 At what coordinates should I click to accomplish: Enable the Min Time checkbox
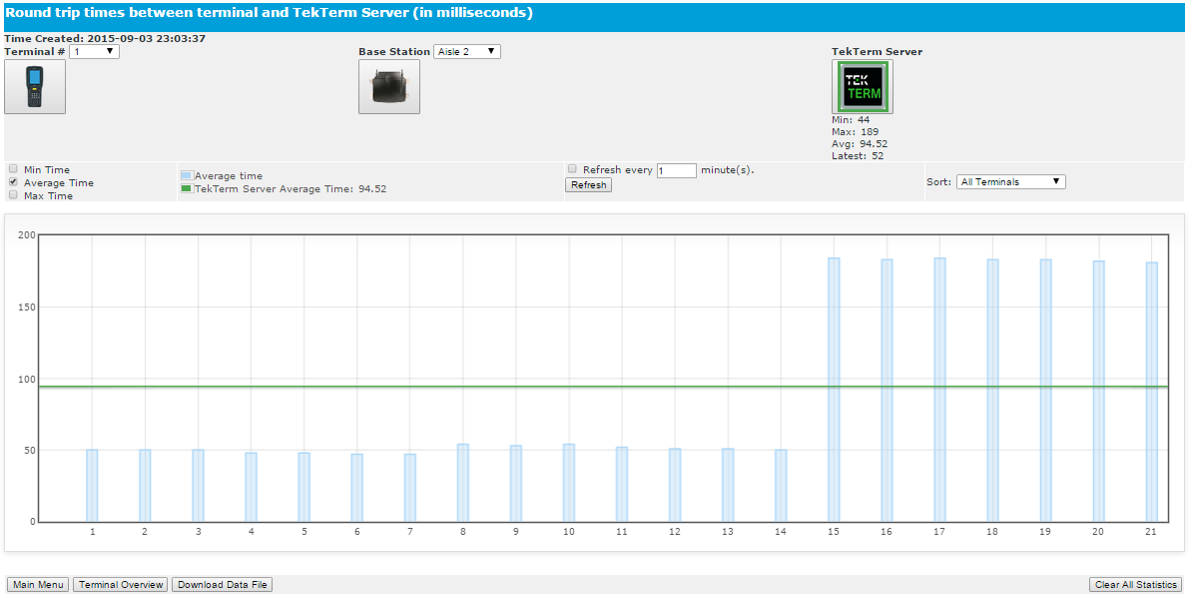click(14, 169)
